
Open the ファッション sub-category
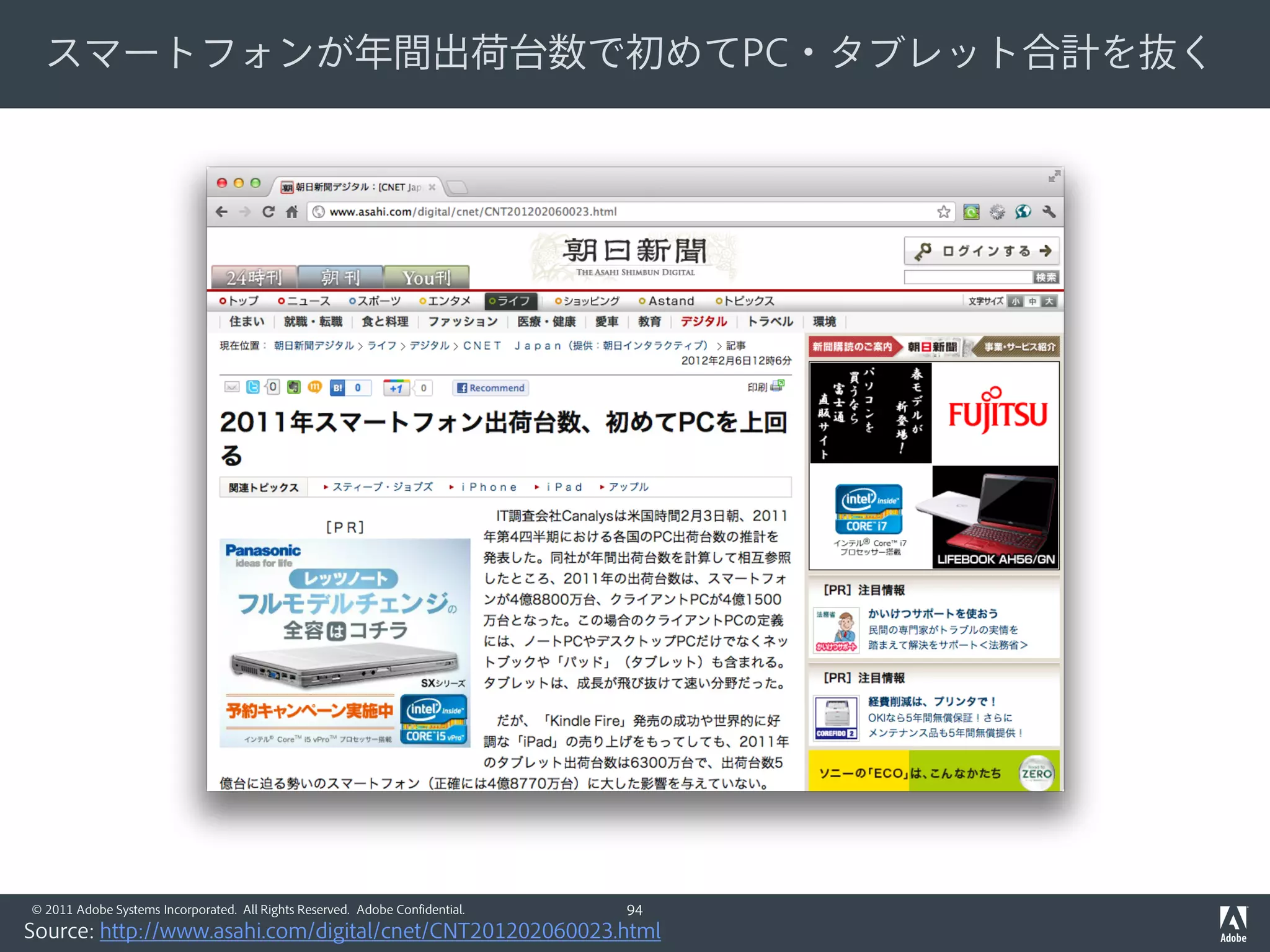click(463, 322)
